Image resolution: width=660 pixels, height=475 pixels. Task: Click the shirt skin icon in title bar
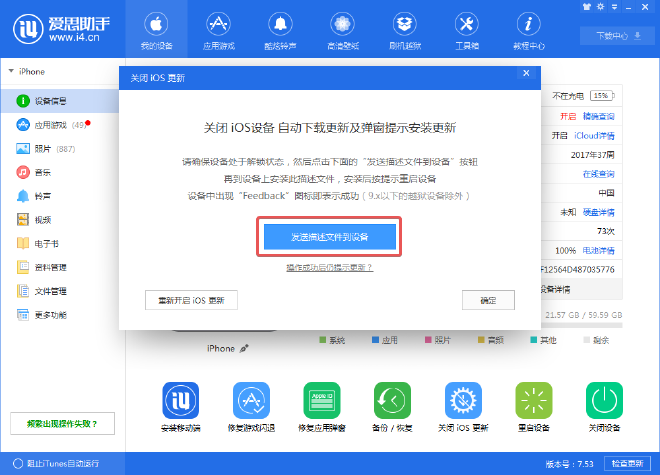coord(587,7)
